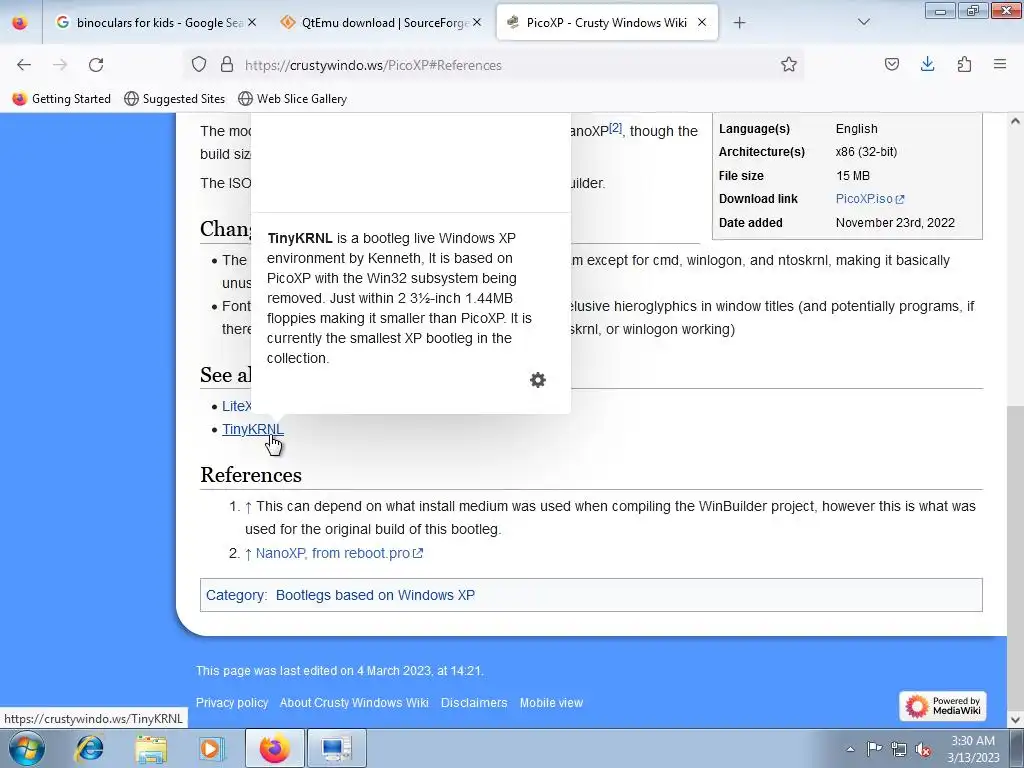This screenshot has height=768, width=1024.
Task: Open Windows Media Player taskbar icon
Action: (212, 748)
